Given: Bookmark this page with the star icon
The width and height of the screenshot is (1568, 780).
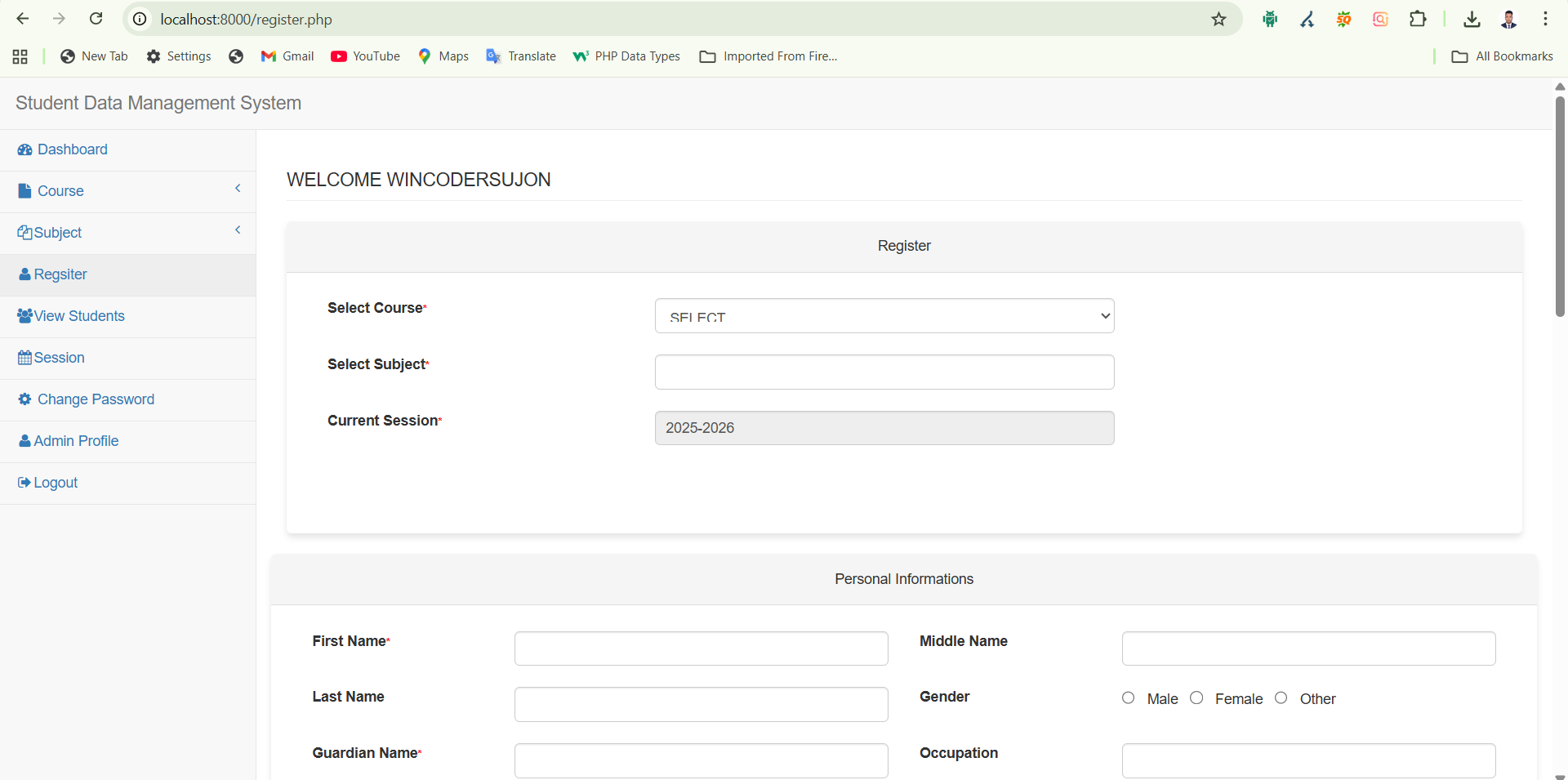Looking at the screenshot, I should [1218, 20].
